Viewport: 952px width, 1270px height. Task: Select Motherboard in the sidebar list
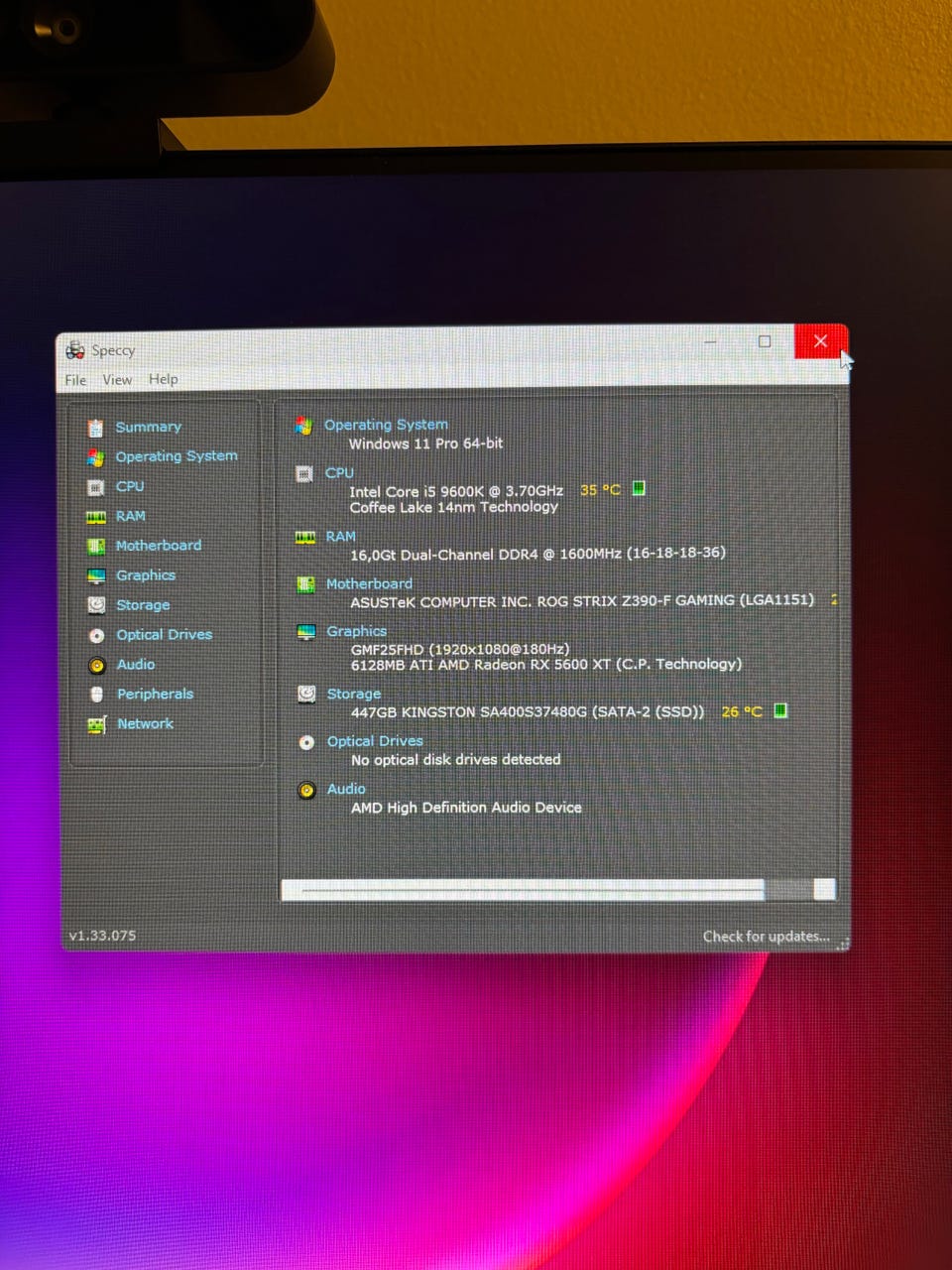click(x=159, y=546)
